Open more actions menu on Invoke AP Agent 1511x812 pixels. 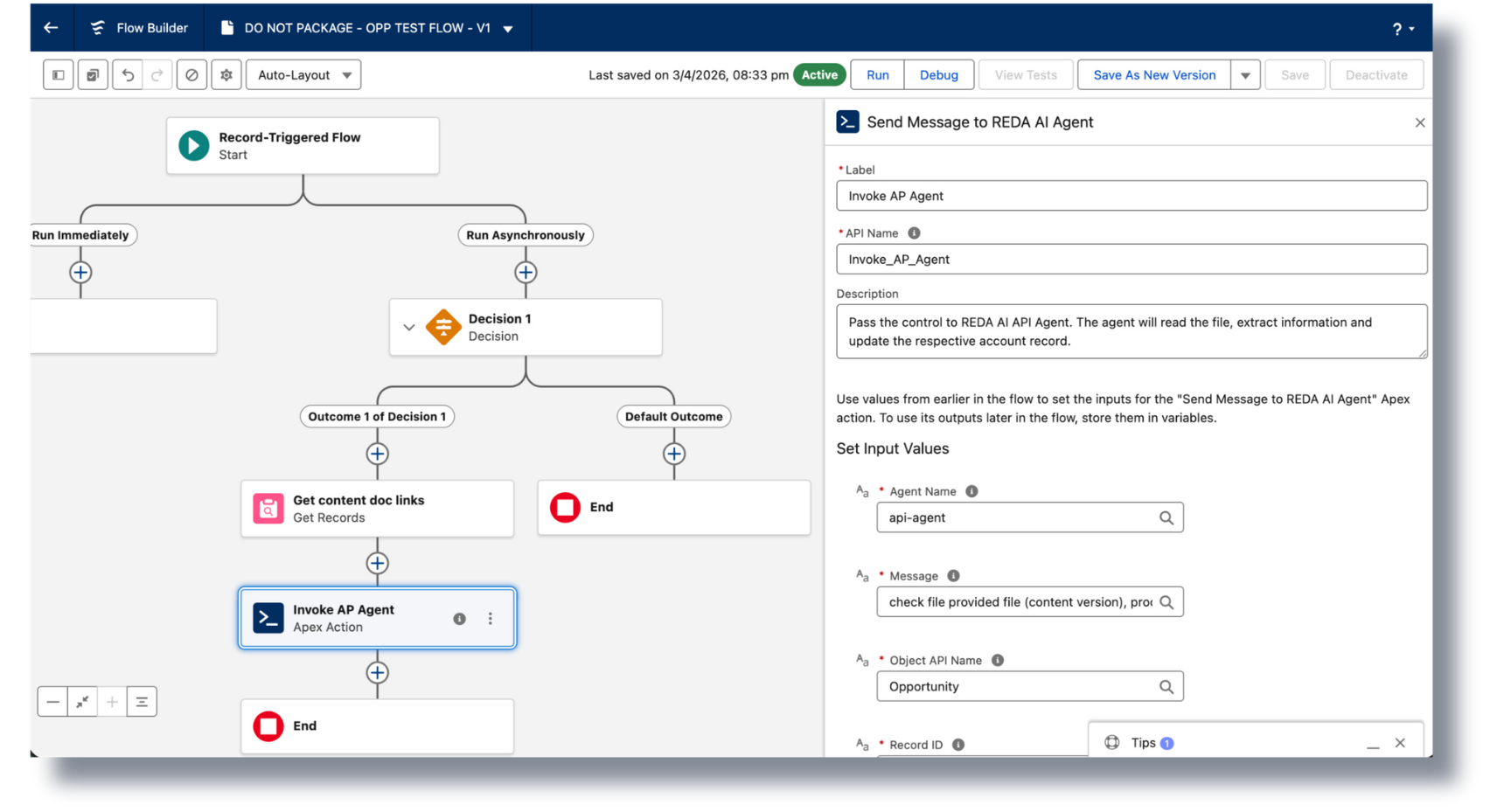(x=491, y=618)
